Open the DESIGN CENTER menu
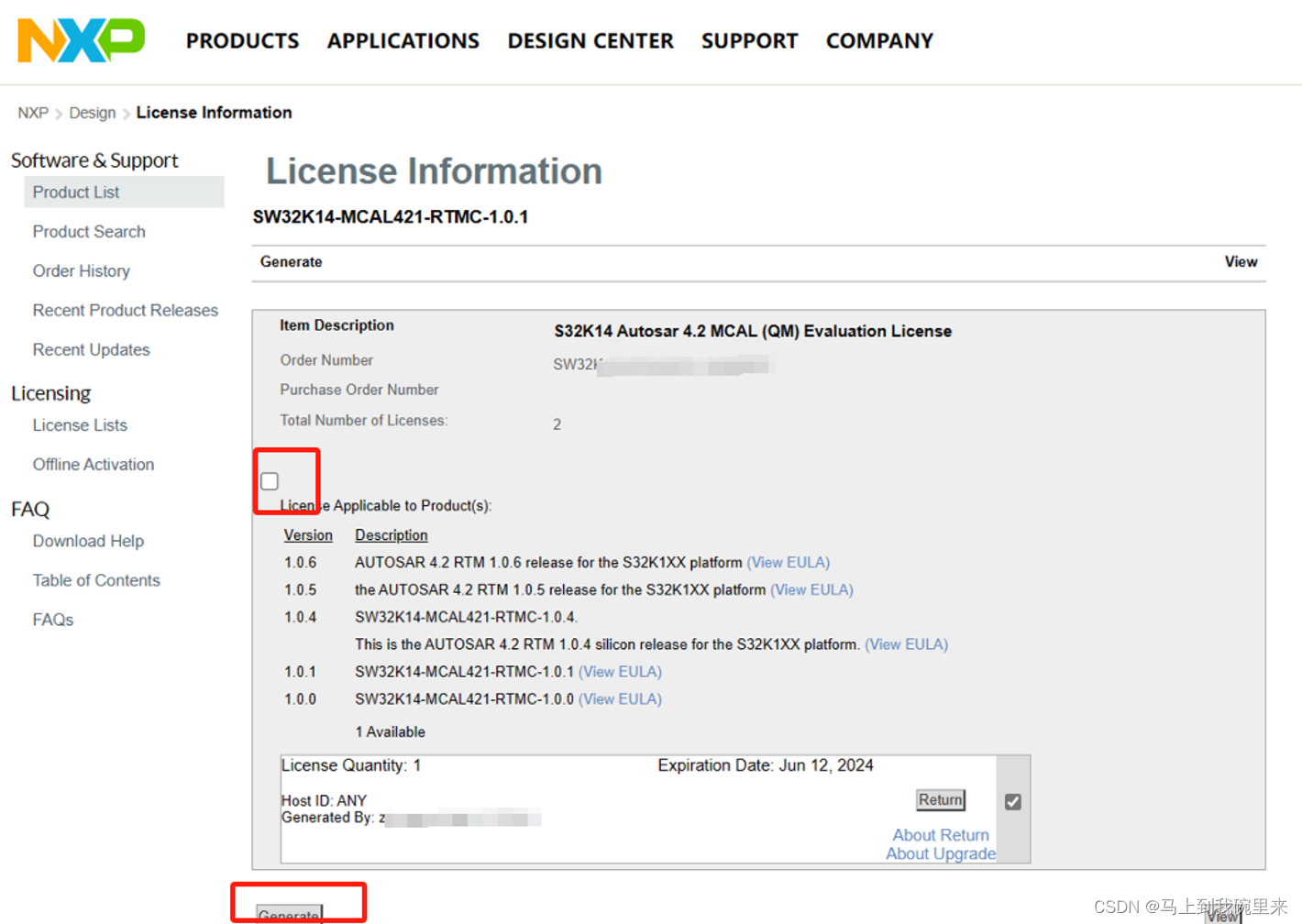Image resolution: width=1302 pixels, height=924 pixels. [x=590, y=41]
